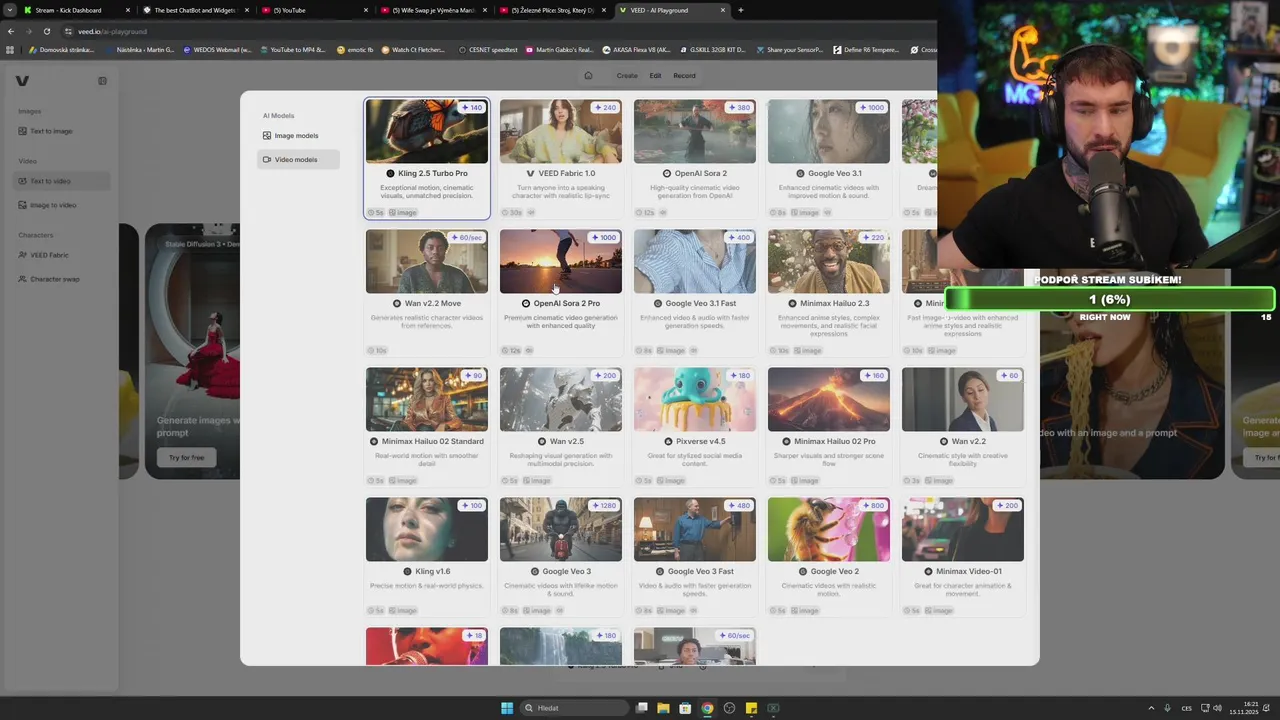Choose the Minimax Hailuo 2.3 model
Image resolution: width=1280 pixels, height=720 pixels.
829,292
